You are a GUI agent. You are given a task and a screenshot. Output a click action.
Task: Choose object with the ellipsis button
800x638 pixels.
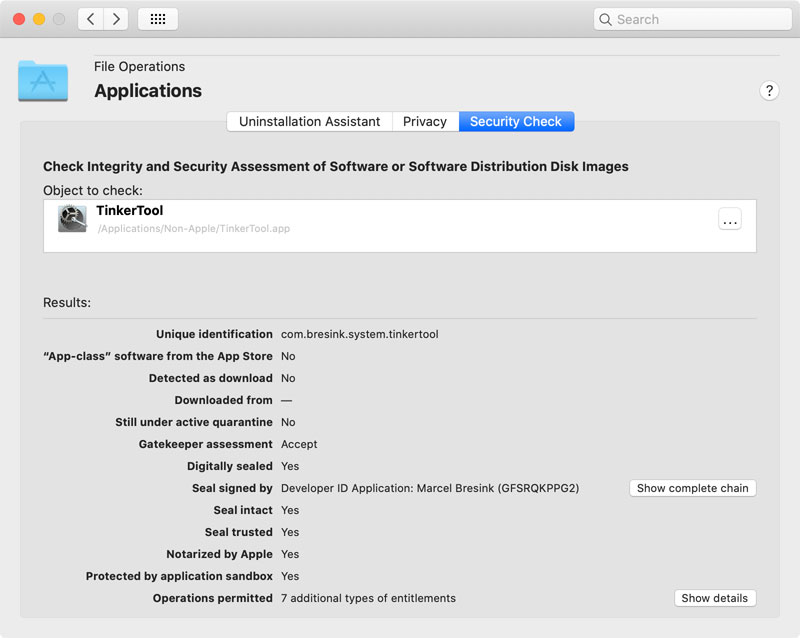tap(730, 219)
